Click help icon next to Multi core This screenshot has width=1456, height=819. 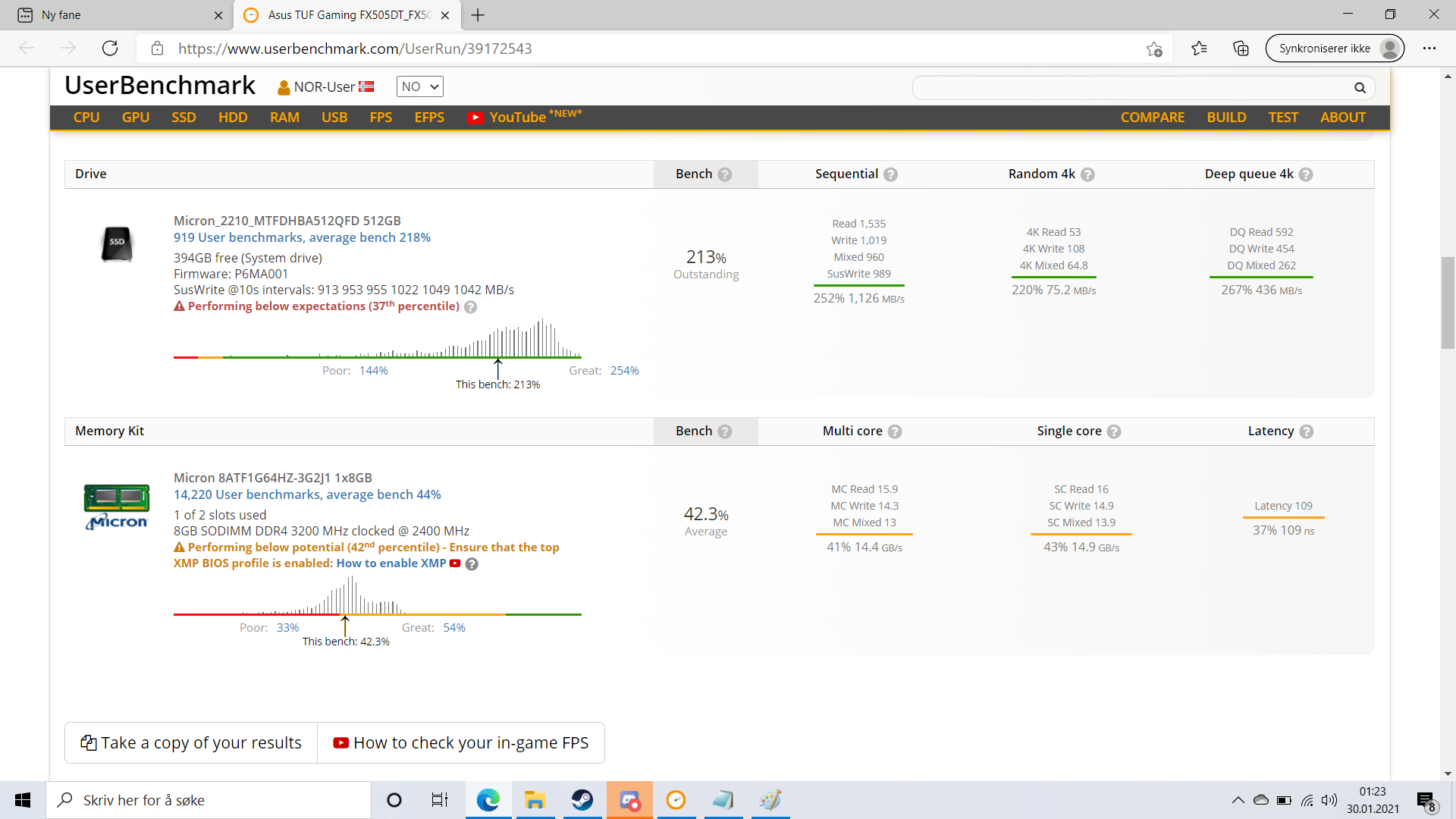click(895, 431)
